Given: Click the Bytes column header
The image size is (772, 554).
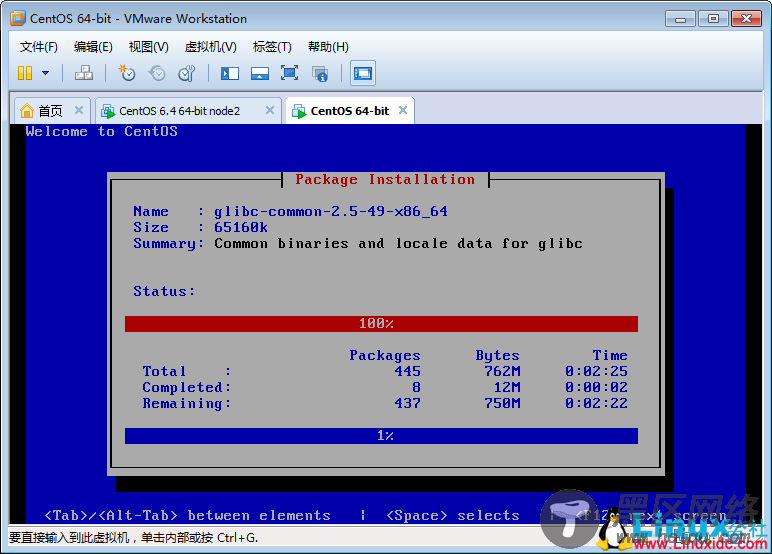Looking at the screenshot, I should pos(497,356).
